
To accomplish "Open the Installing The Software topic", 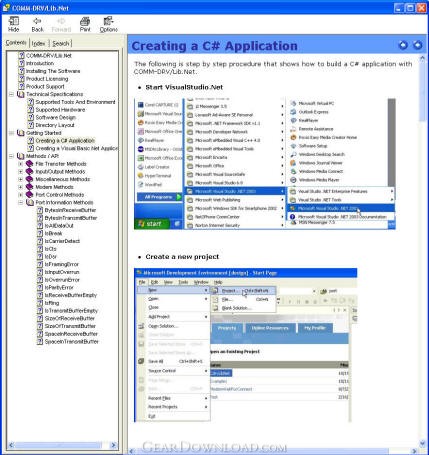I will [x=53, y=71].
